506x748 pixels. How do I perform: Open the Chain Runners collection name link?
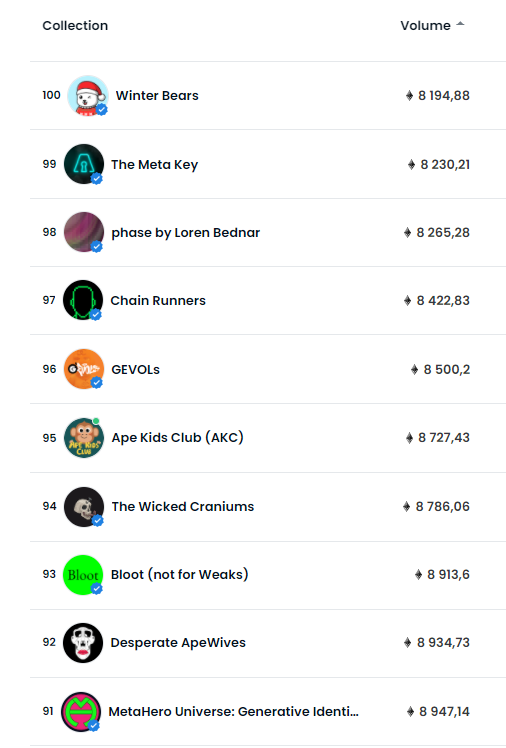click(158, 301)
